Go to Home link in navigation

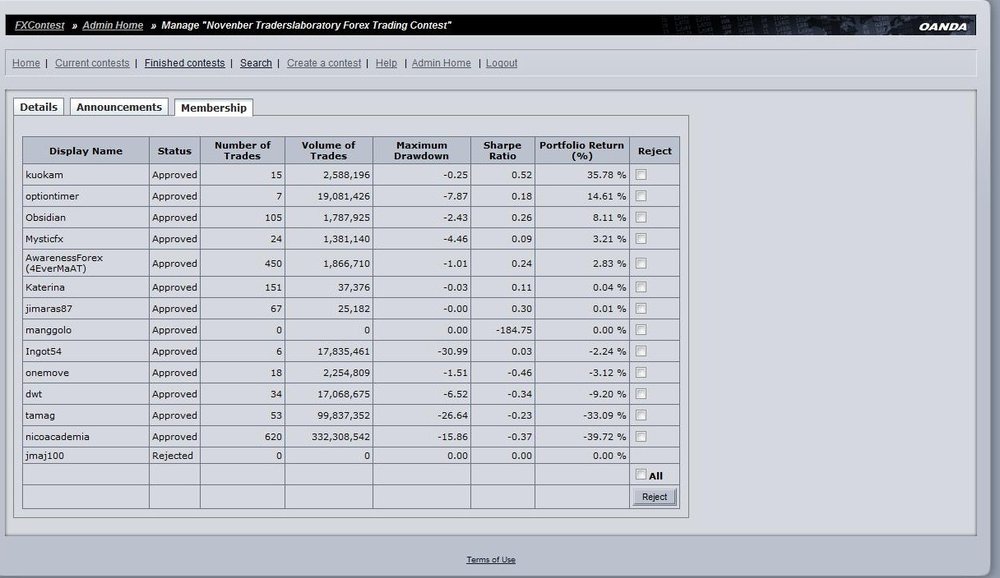tap(26, 63)
